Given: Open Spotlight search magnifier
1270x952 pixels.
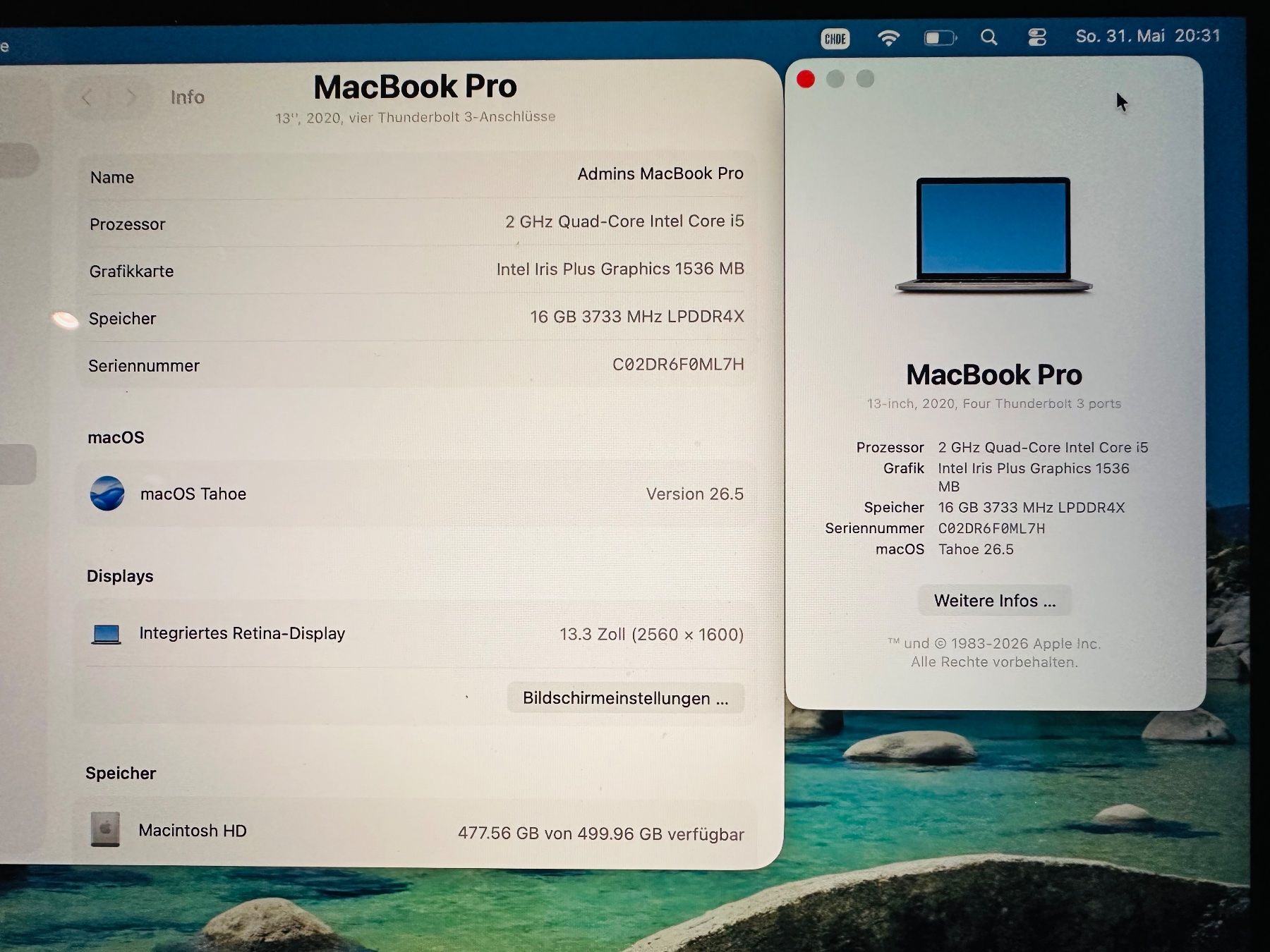Looking at the screenshot, I should coord(989,38).
